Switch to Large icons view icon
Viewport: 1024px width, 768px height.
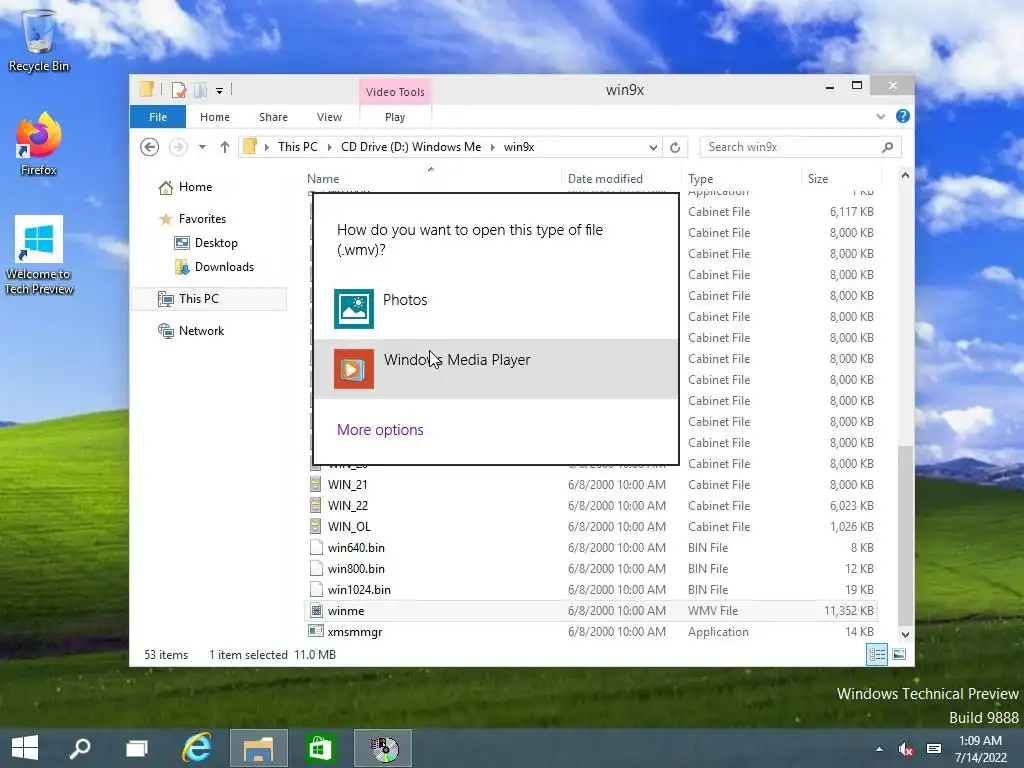pos(899,654)
